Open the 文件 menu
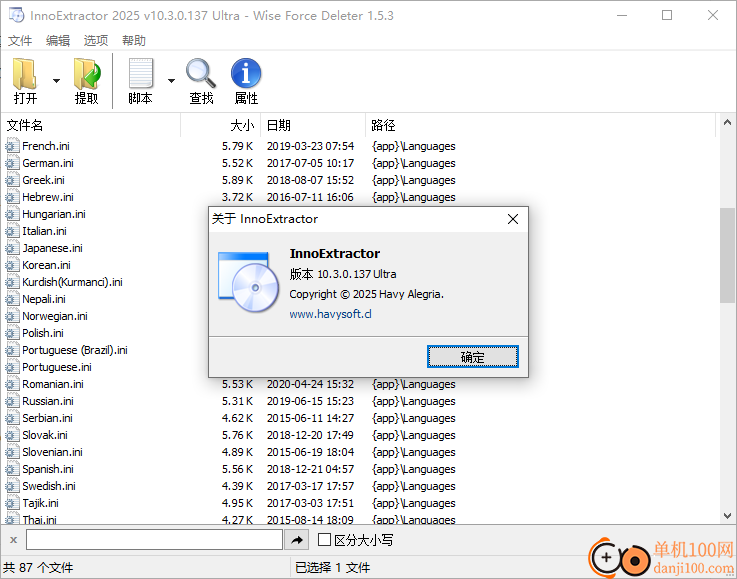This screenshot has height=579, width=737. (20, 41)
